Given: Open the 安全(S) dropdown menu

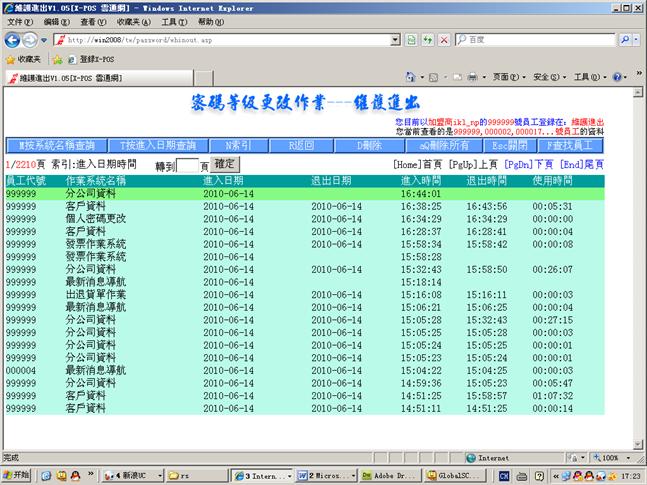Looking at the screenshot, I should (547, 77).
